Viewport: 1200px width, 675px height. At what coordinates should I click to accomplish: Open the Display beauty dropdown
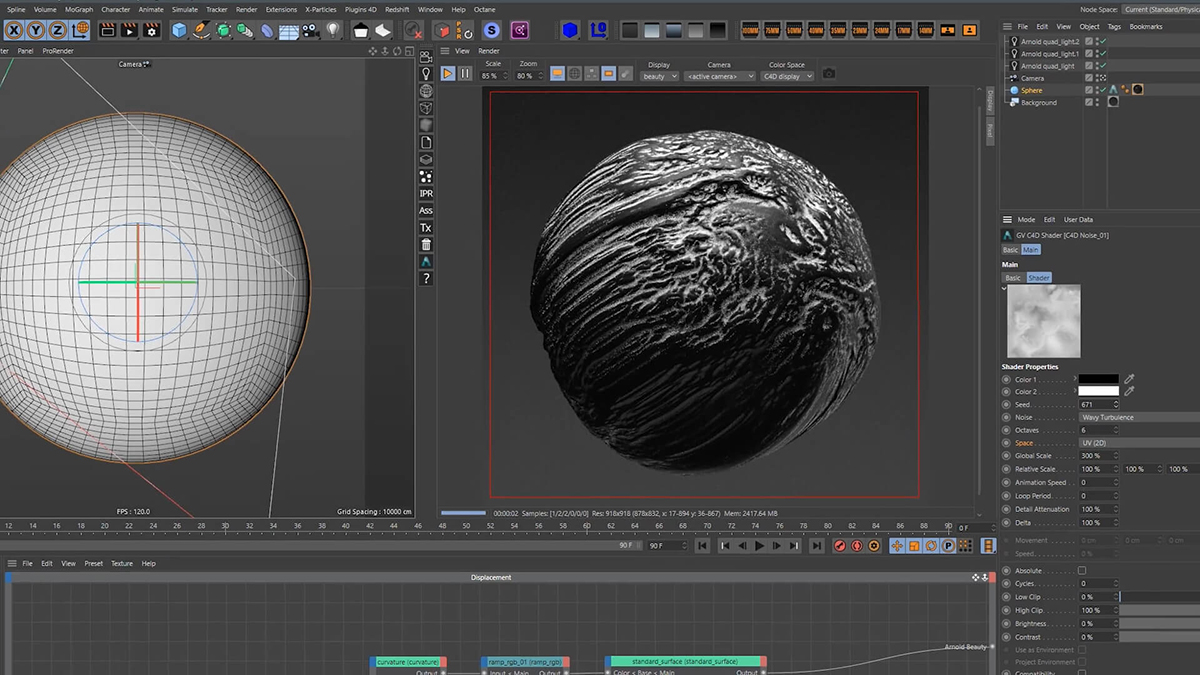pos(660,76)
